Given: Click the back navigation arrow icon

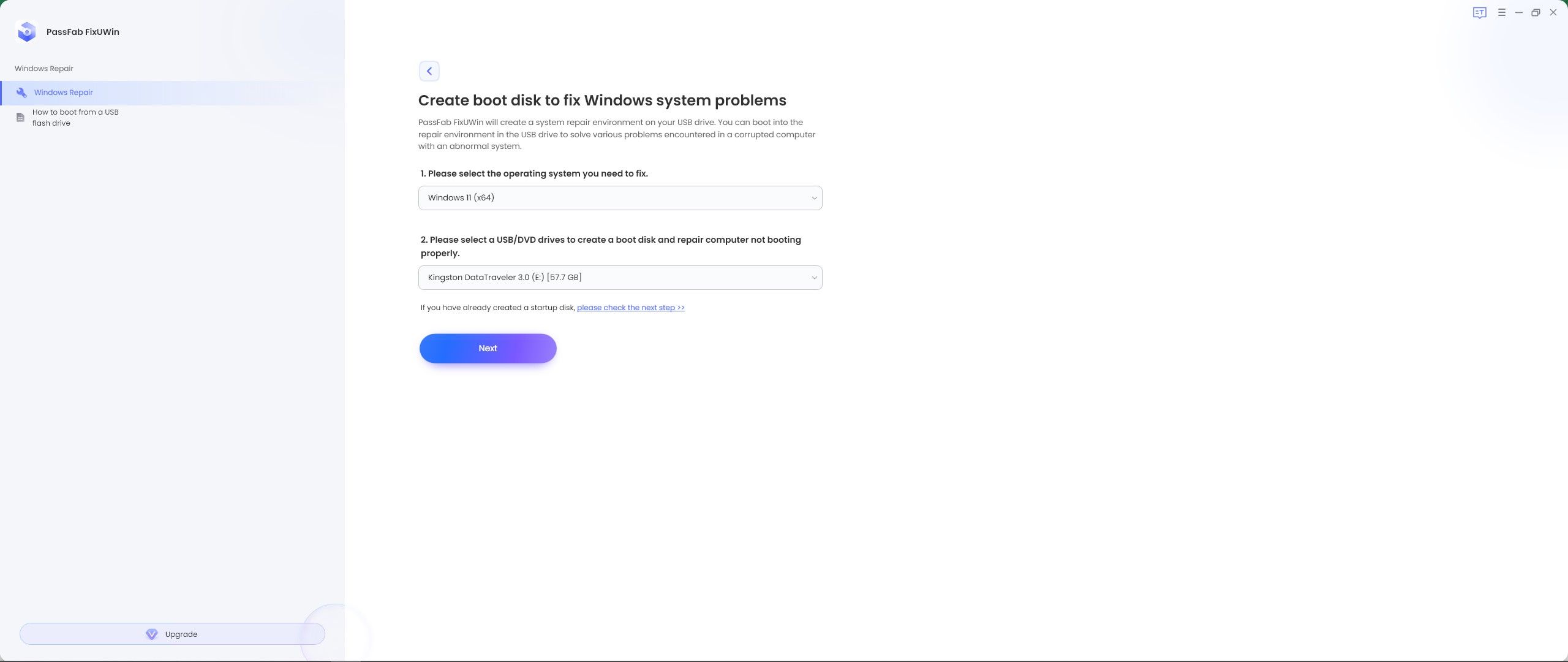Looking at the screenshot, I should tap(430, 71).
